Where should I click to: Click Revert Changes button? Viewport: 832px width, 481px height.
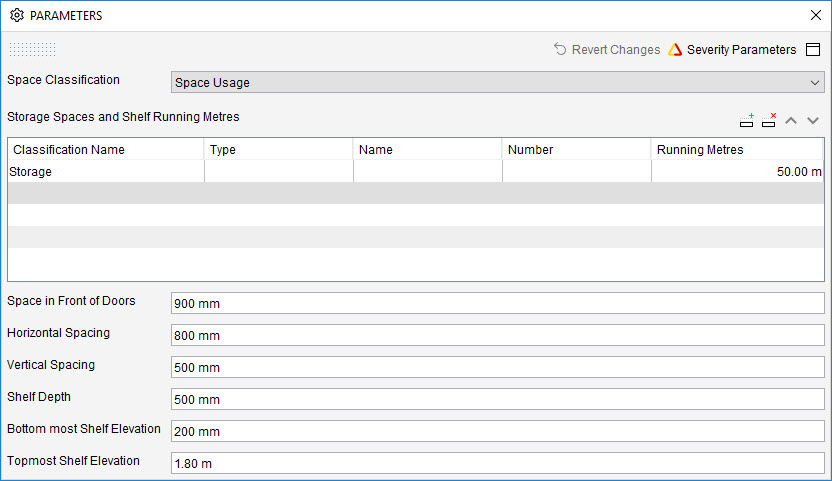[607, 49]
